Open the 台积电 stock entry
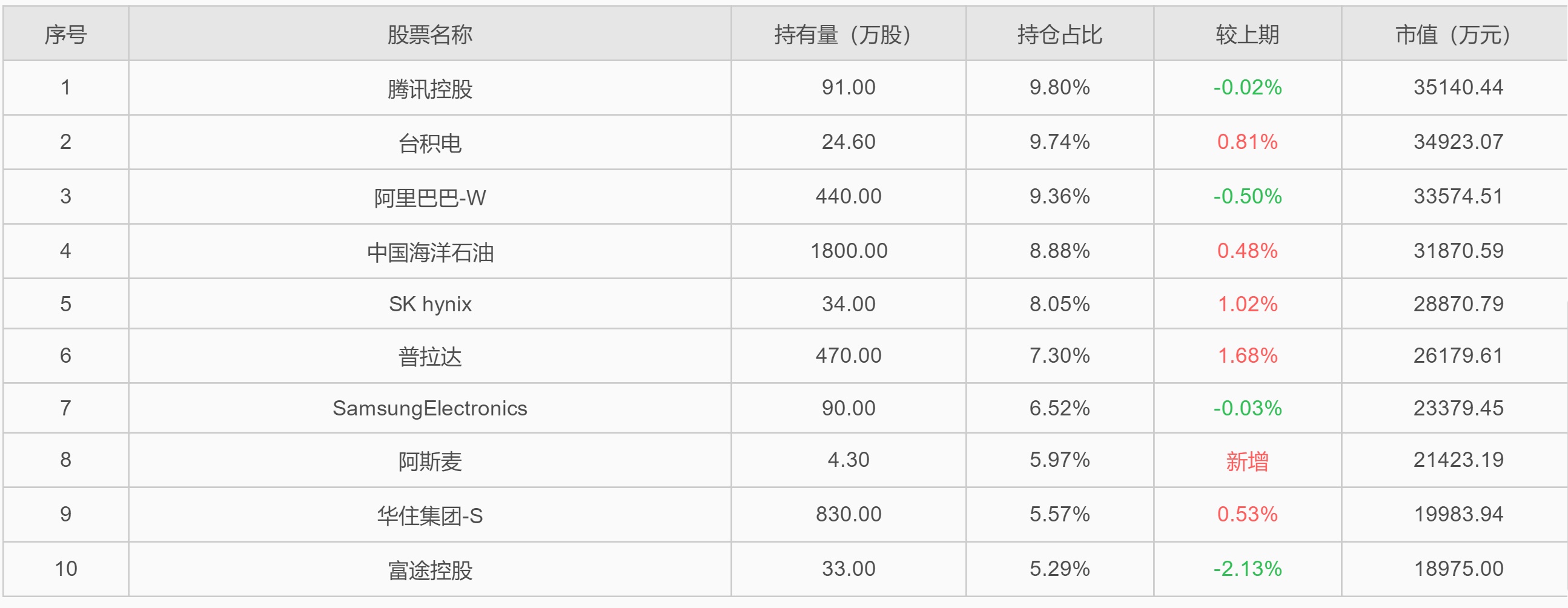The width and height of the screenshot is (1568, 608). click(x=430, y=143)
